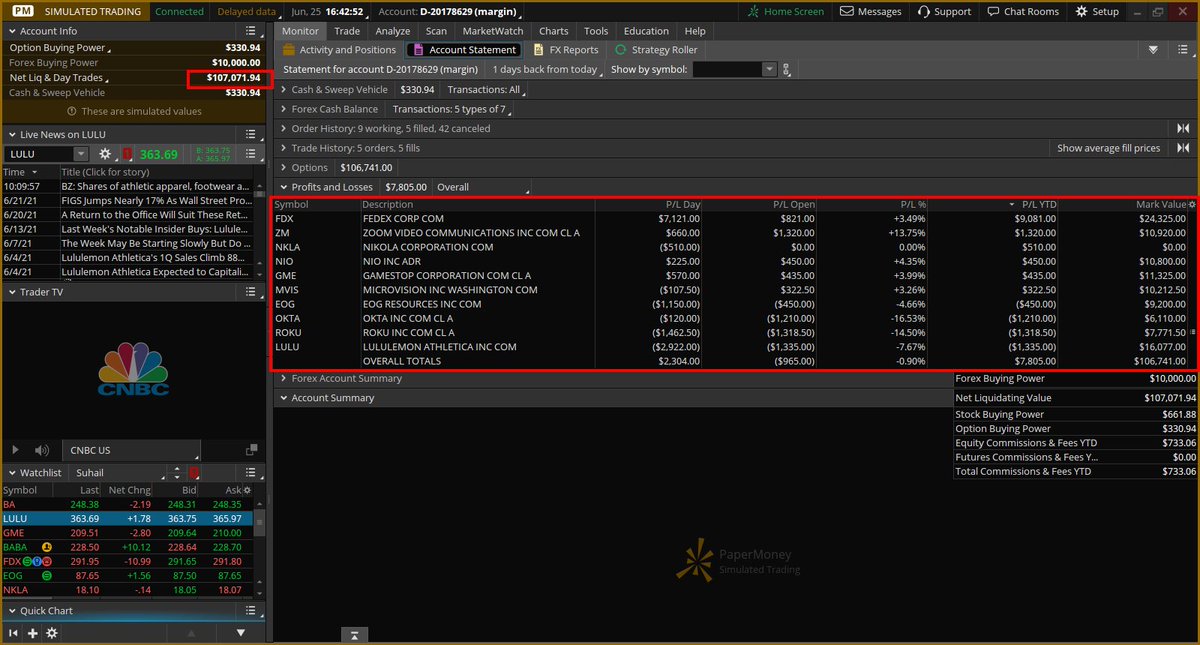The image size is (1200, 645).
Task: Collapse the Trader TV gadget header arrow
Action: 10,292
